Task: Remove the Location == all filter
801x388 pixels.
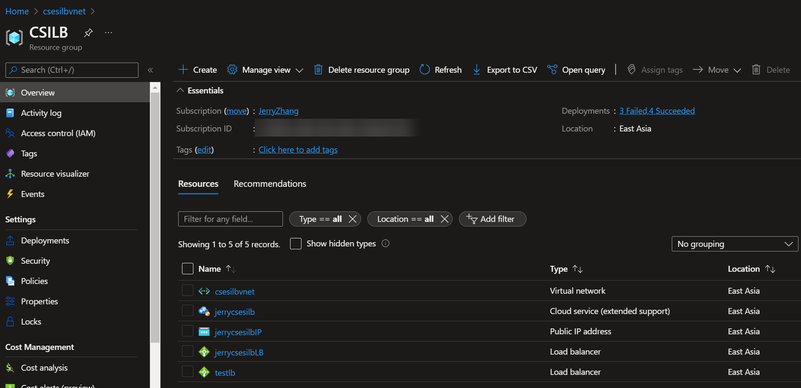Action: click(x=444, y=219)
